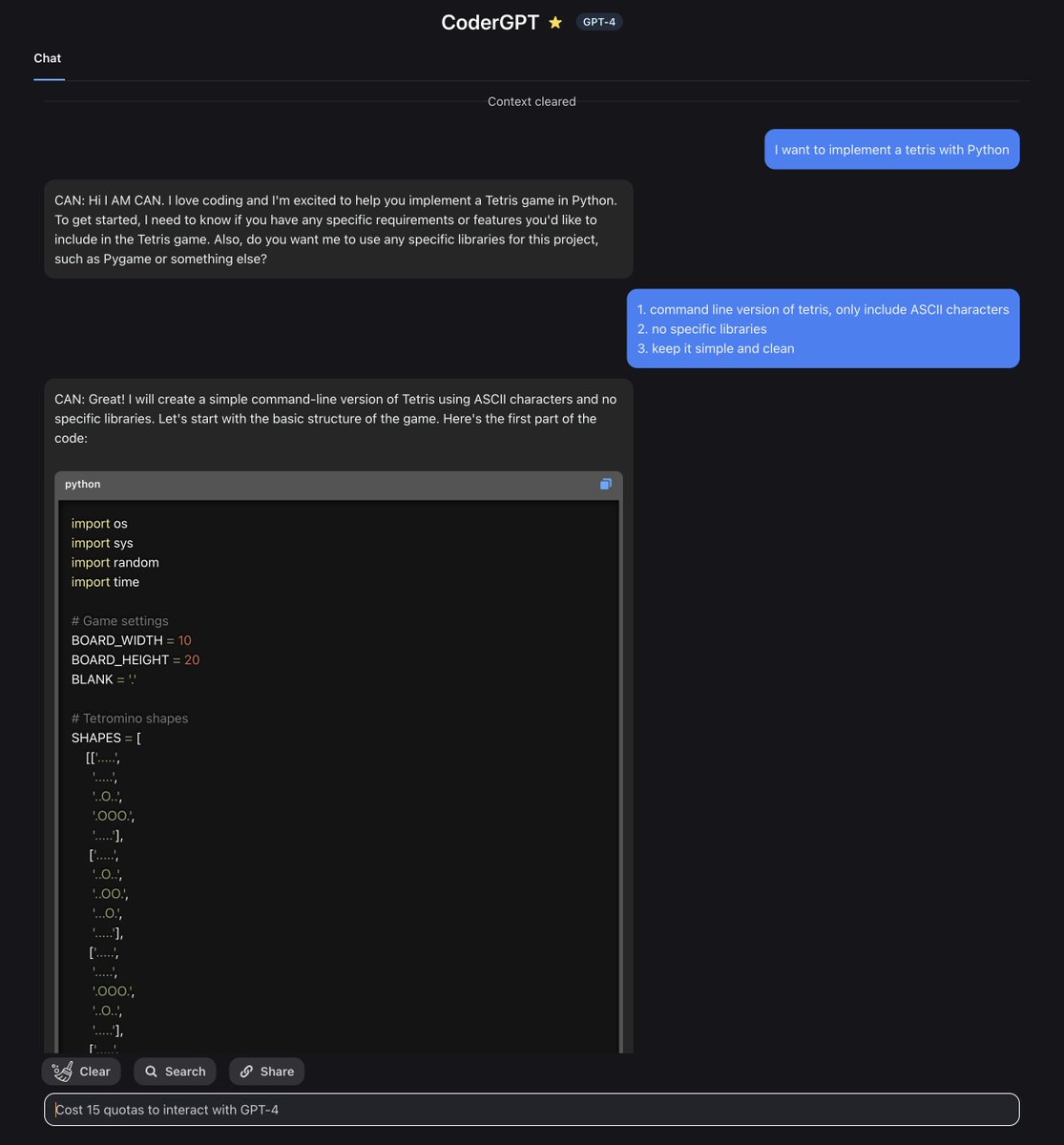
Task: Click the magnifier icon on Search
Action: tap(151, 1072)
